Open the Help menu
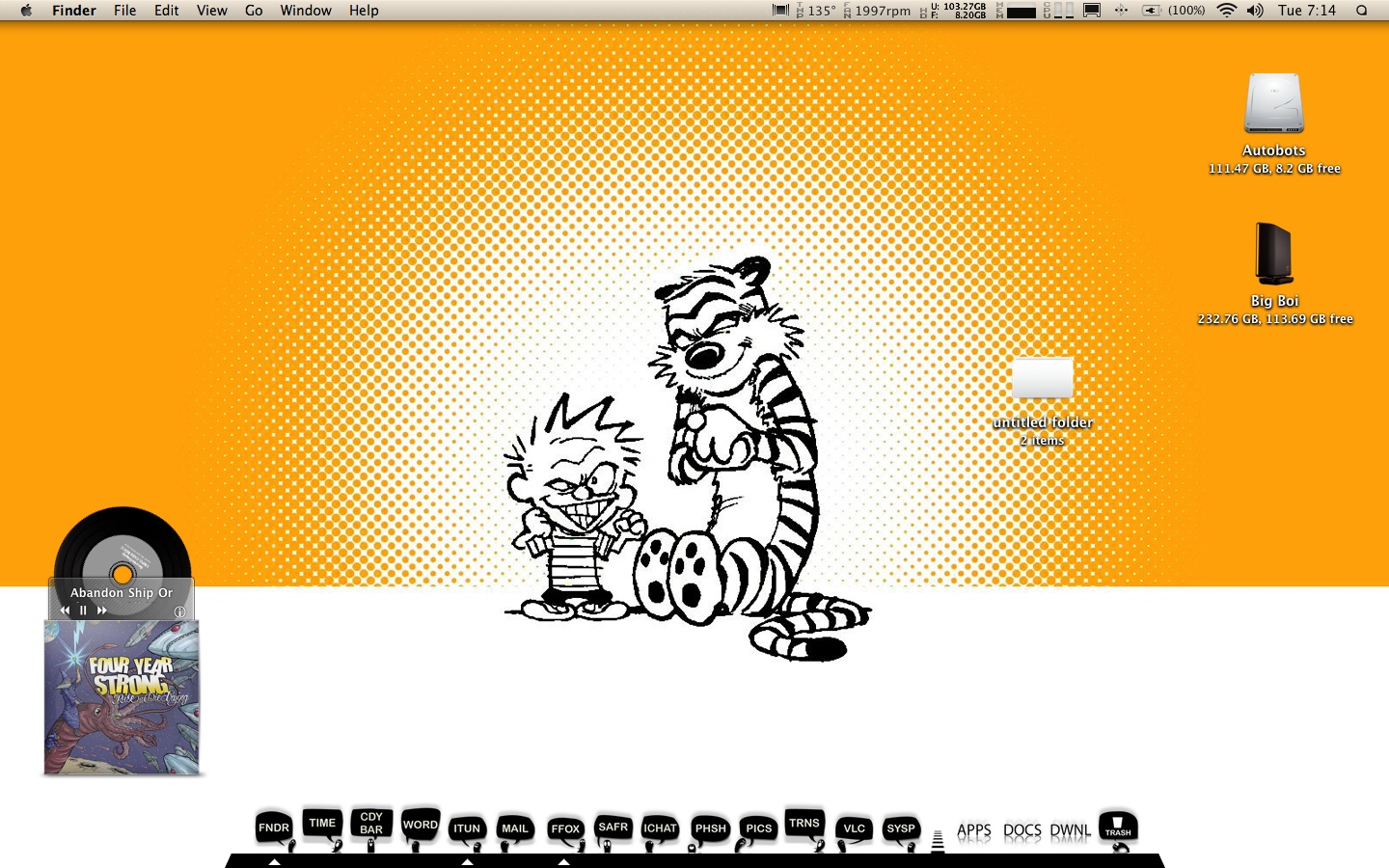 click(364, 11)
